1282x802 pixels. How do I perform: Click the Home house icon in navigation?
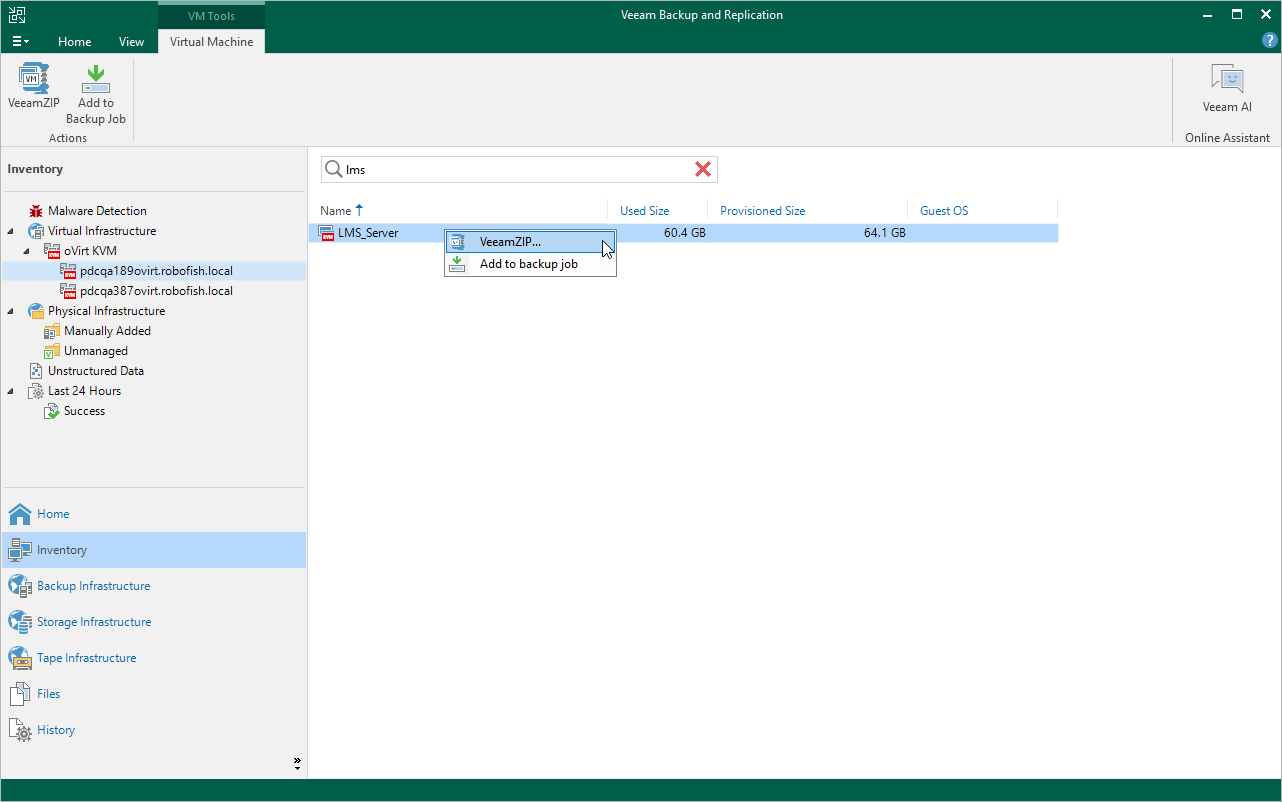pyautogui.click(x=20, y=514)
